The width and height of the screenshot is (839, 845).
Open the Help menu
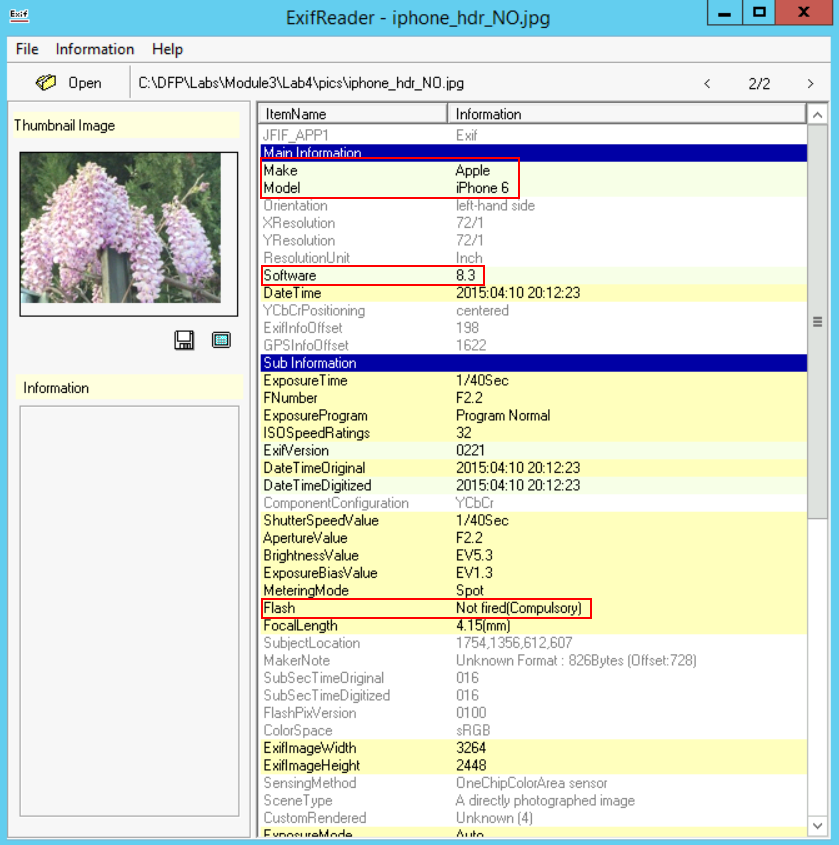coord(167,49)
